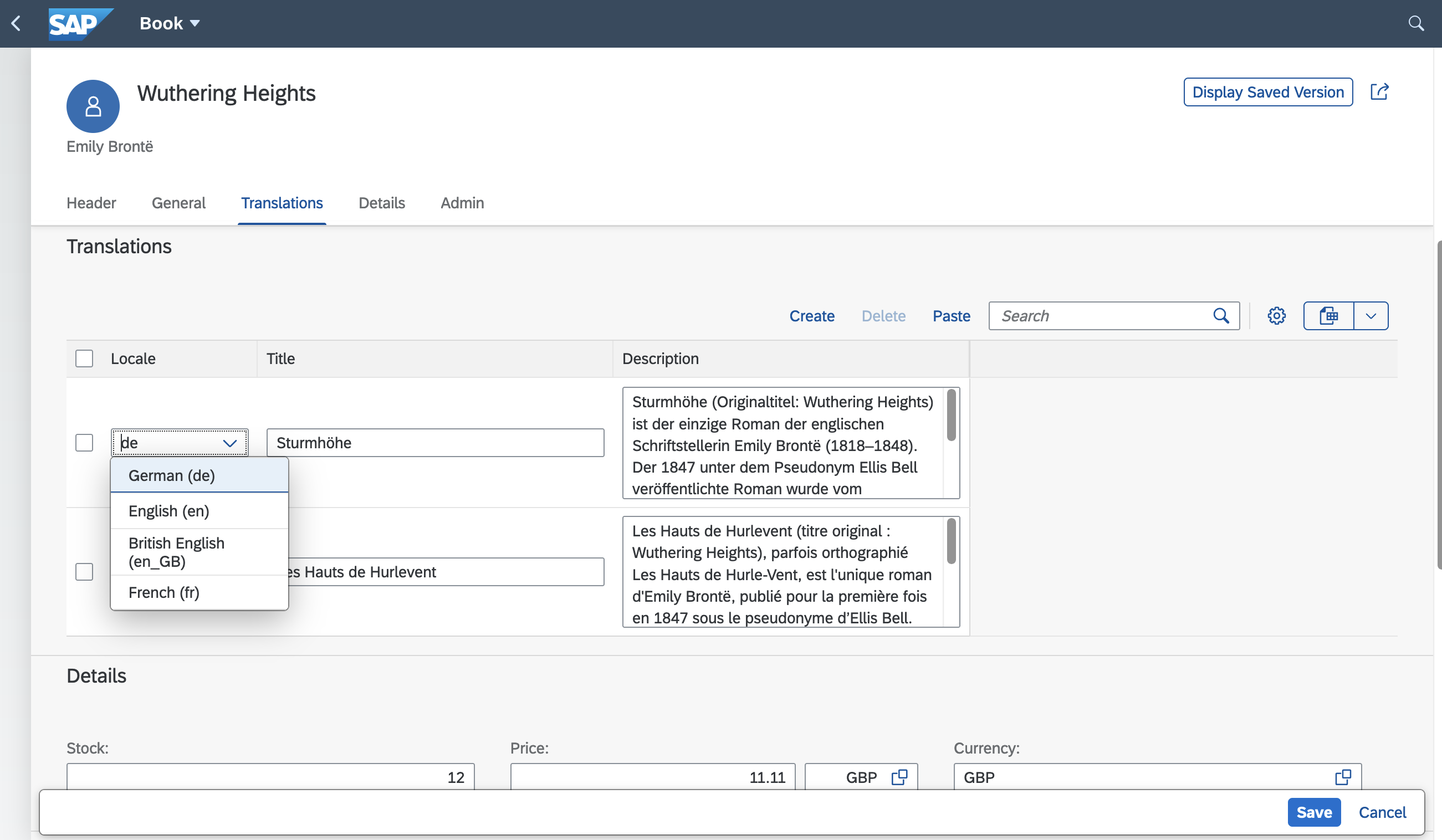Switch to the Header tab

[91, 203]
